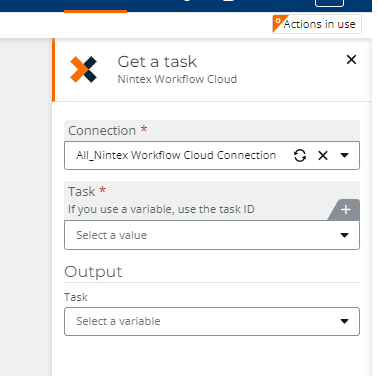Open the Connection dropdown arrow
This screenshot has width=378, height=376.
[344, 155]
